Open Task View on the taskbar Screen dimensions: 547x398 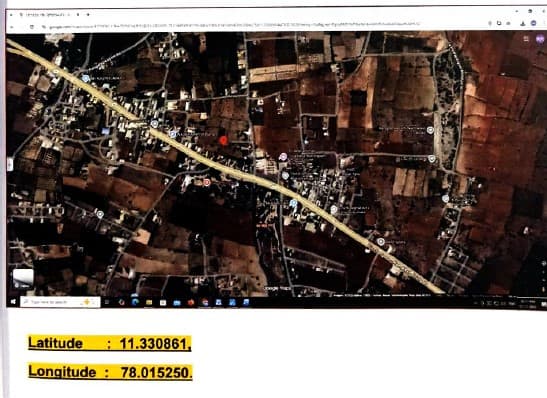tap(107, 302)
